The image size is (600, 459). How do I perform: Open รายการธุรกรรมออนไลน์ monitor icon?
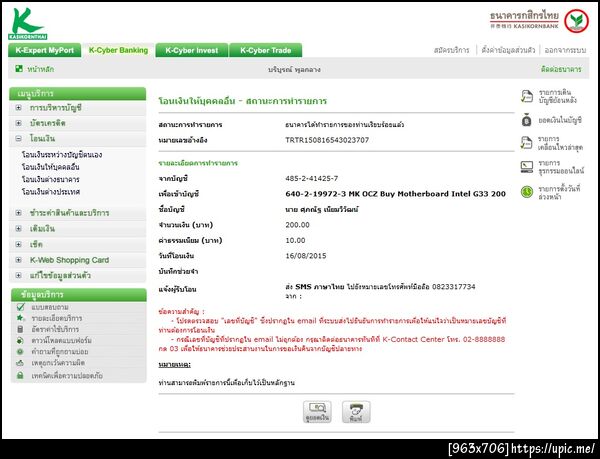point(527,167)
